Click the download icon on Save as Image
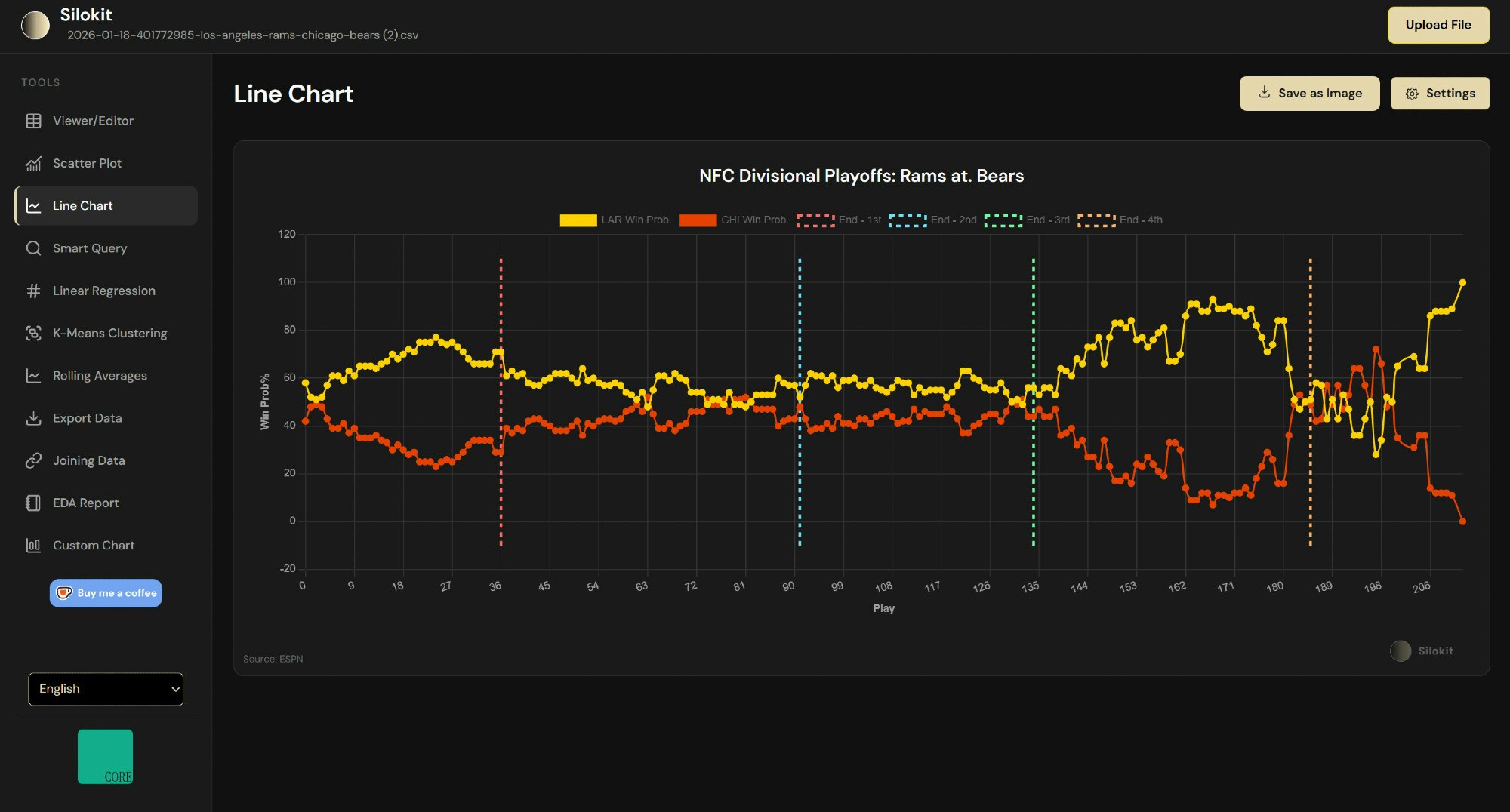The width and height of the screenshot is (1510, 812). pos(1264,92)
